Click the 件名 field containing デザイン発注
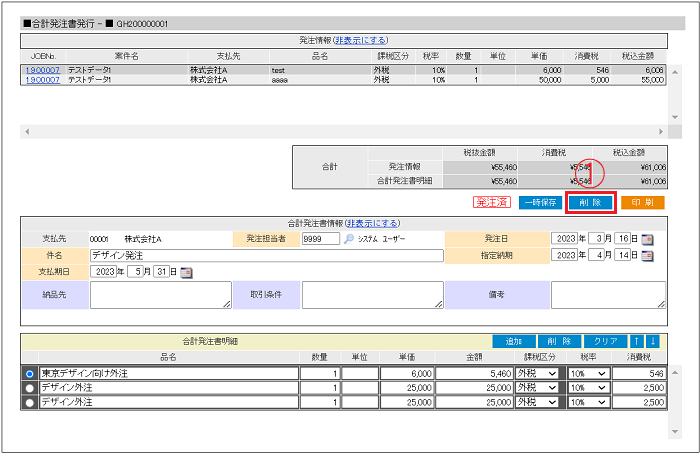 pyautogui.click(x=265, y=256)
